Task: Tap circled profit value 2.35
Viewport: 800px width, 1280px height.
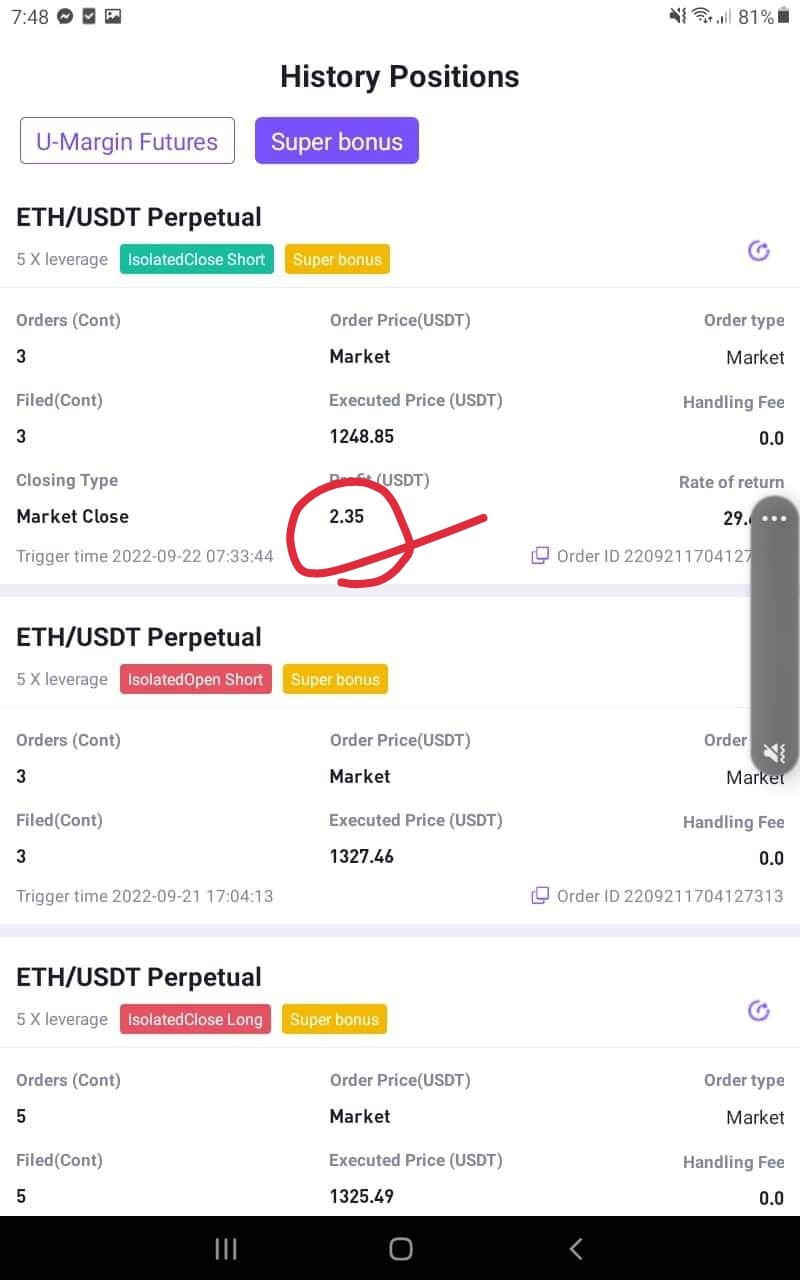Action: coord(347,517)
